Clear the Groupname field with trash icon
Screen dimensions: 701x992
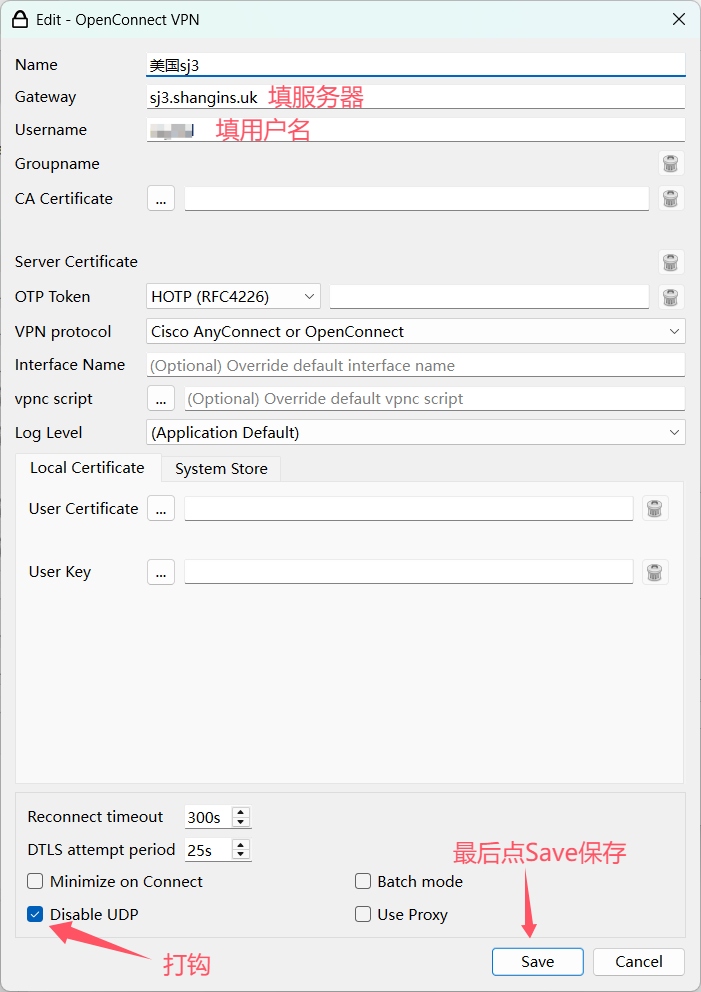(x=671, y=164)
